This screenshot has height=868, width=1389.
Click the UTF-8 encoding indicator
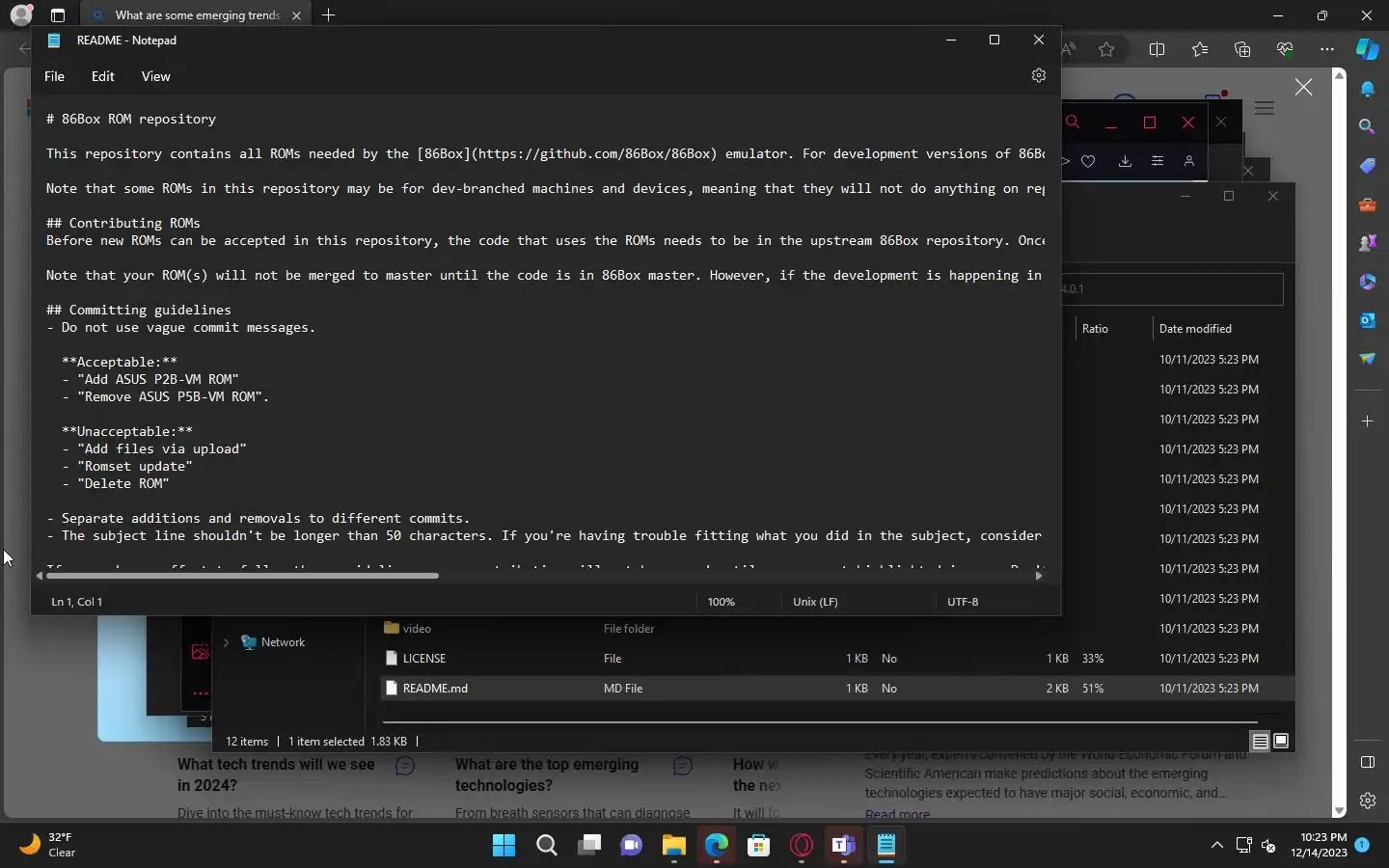(x=963, y=602)
